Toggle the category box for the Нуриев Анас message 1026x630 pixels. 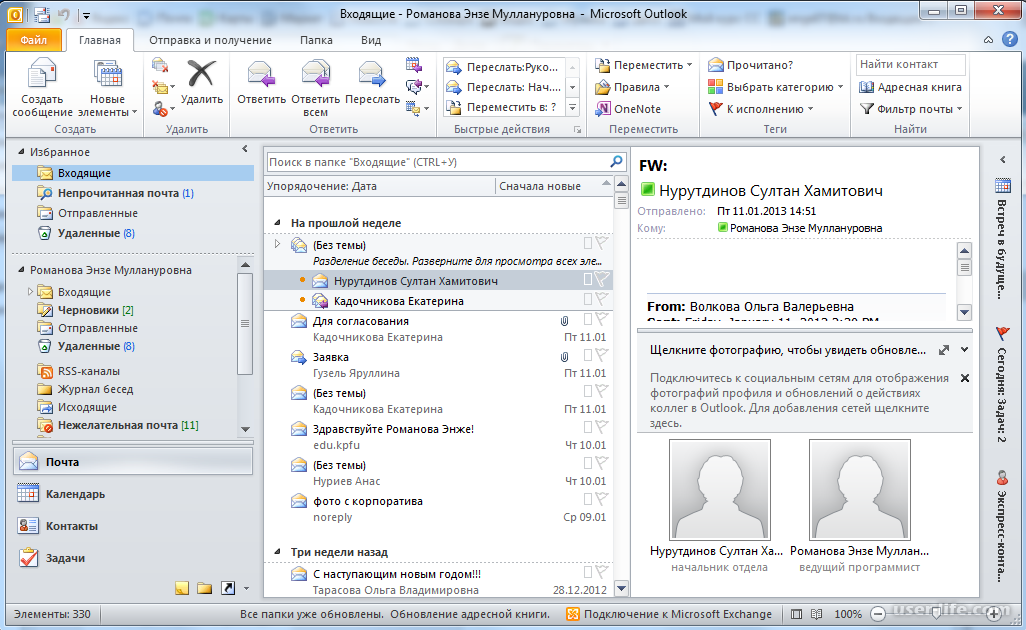tap(588, 463)
